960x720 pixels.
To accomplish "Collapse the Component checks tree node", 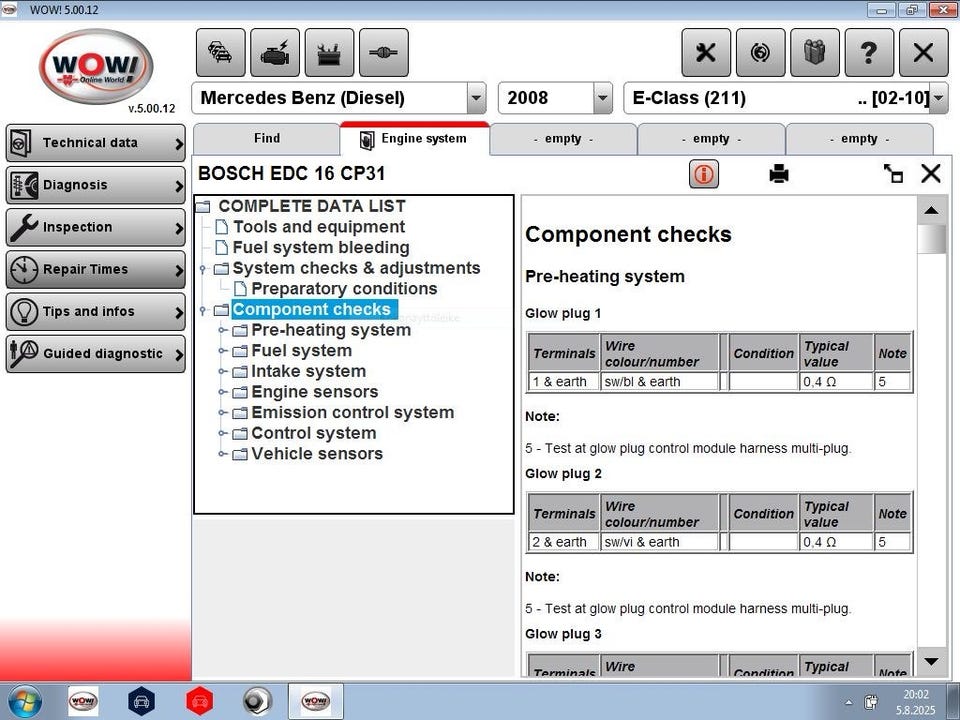I will (x=203, y=310).
